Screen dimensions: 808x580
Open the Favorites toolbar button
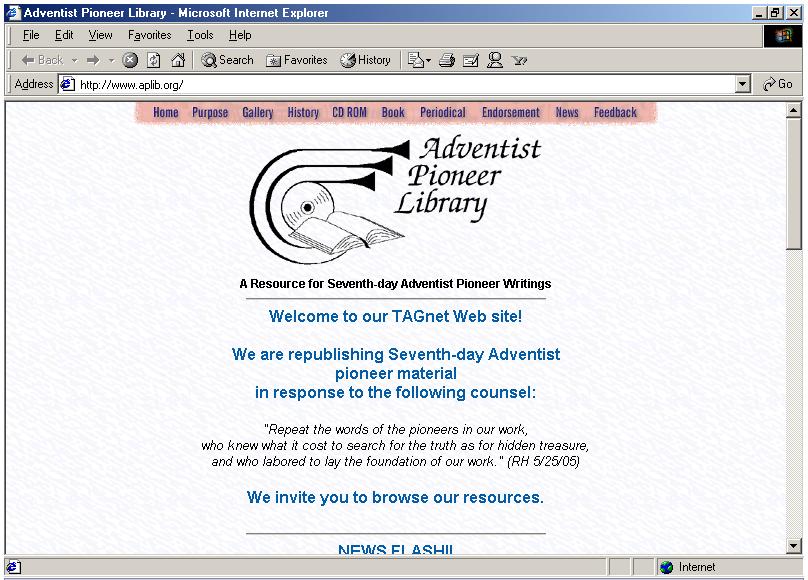pos(296,60)
